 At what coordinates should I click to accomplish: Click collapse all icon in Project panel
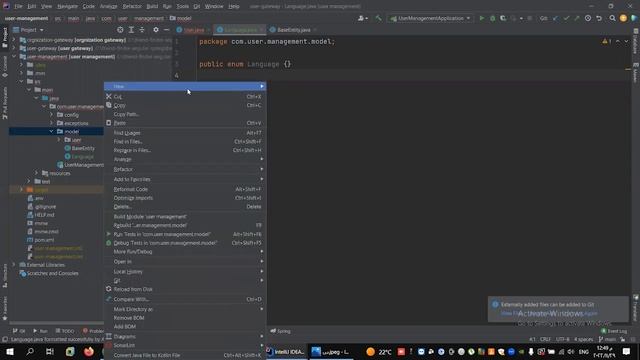tap(142, 30)
